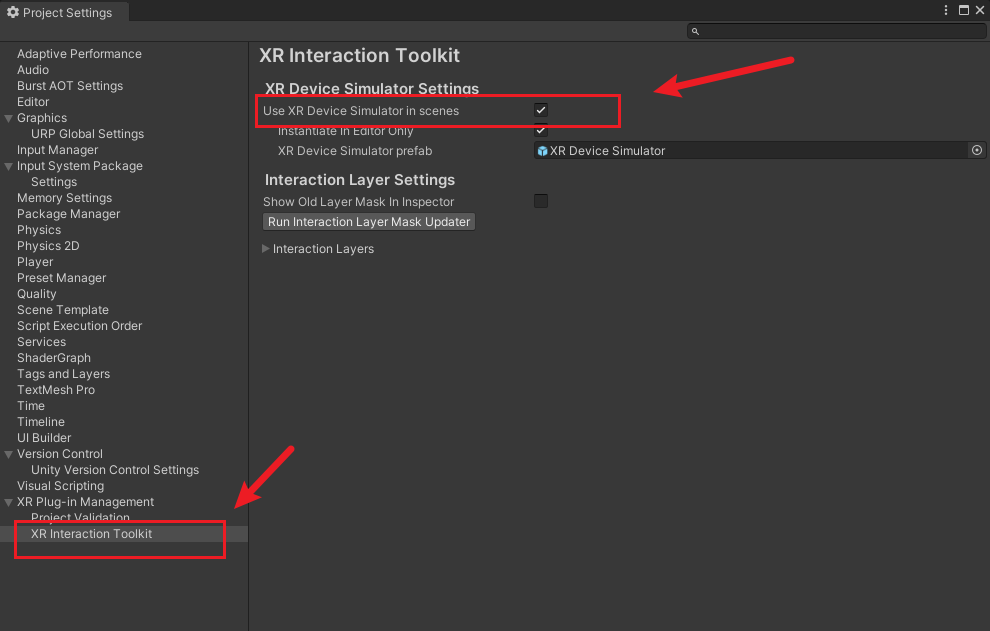Open Memory Settings
Screen dimensions: 990x631
pos(64,198)
